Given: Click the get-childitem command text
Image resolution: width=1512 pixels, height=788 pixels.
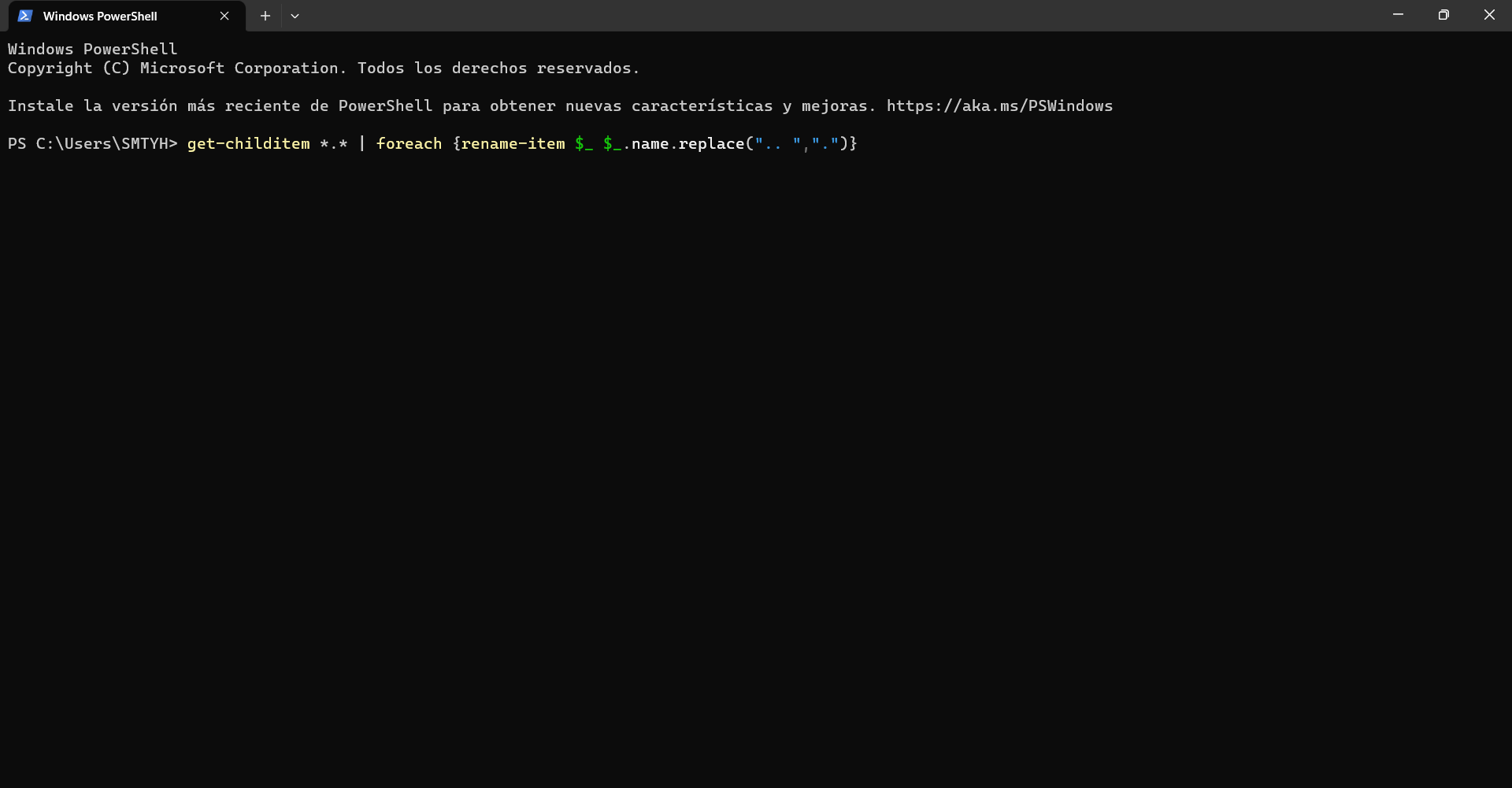Looking at the screenshot, I should [x=248, y=144].
